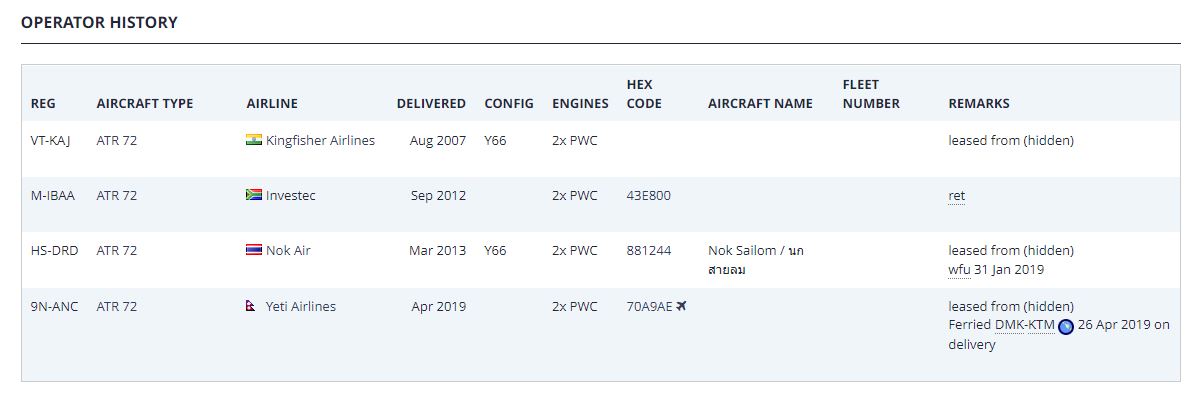The image size is (1203, 408).
Task: Open the Yeti Airlines link
Action: point(300,307)
